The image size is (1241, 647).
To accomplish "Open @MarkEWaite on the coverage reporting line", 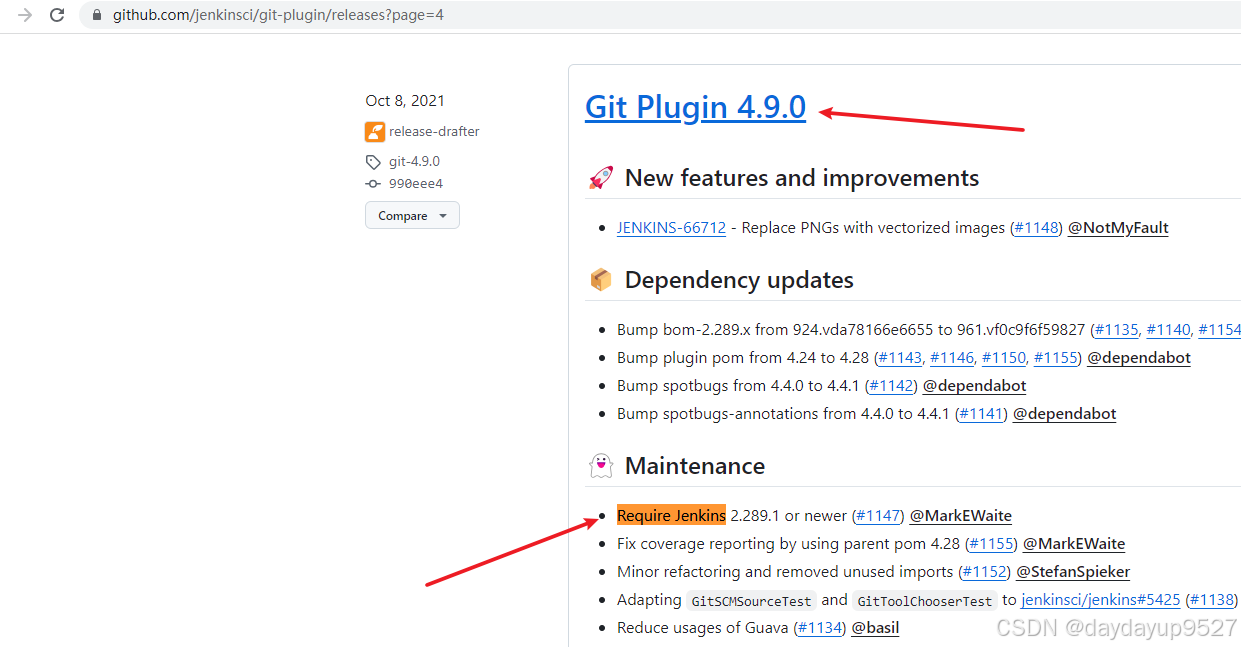I will pos(1074,544).
